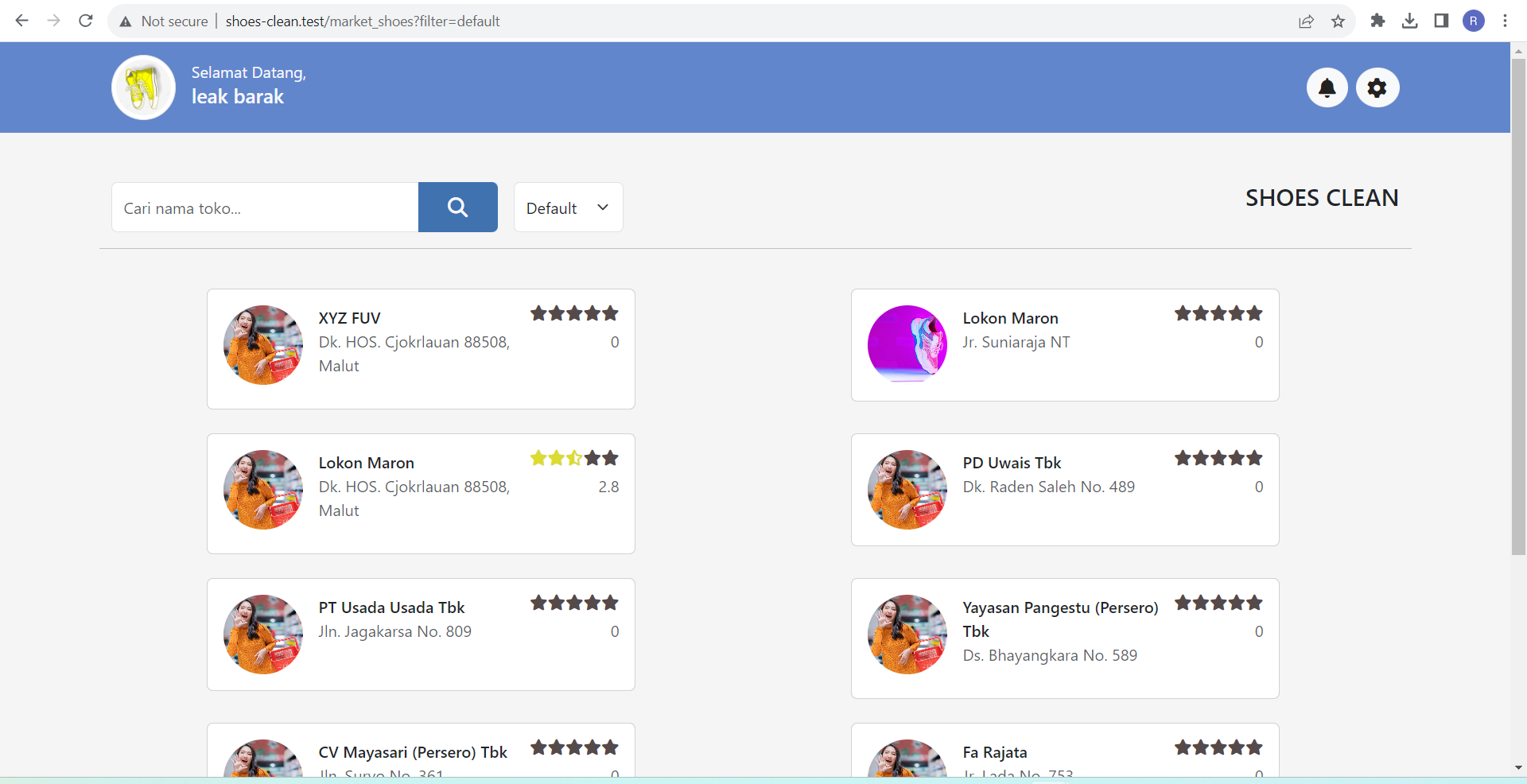Open Yayasan Pangestu (Persero) Tbk store

click(1060, 619)
